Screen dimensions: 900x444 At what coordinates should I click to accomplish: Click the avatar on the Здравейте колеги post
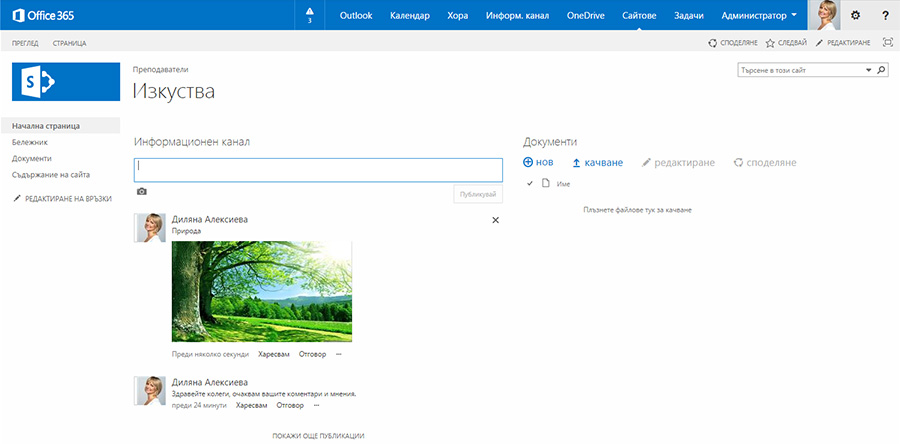click(150, 391)
